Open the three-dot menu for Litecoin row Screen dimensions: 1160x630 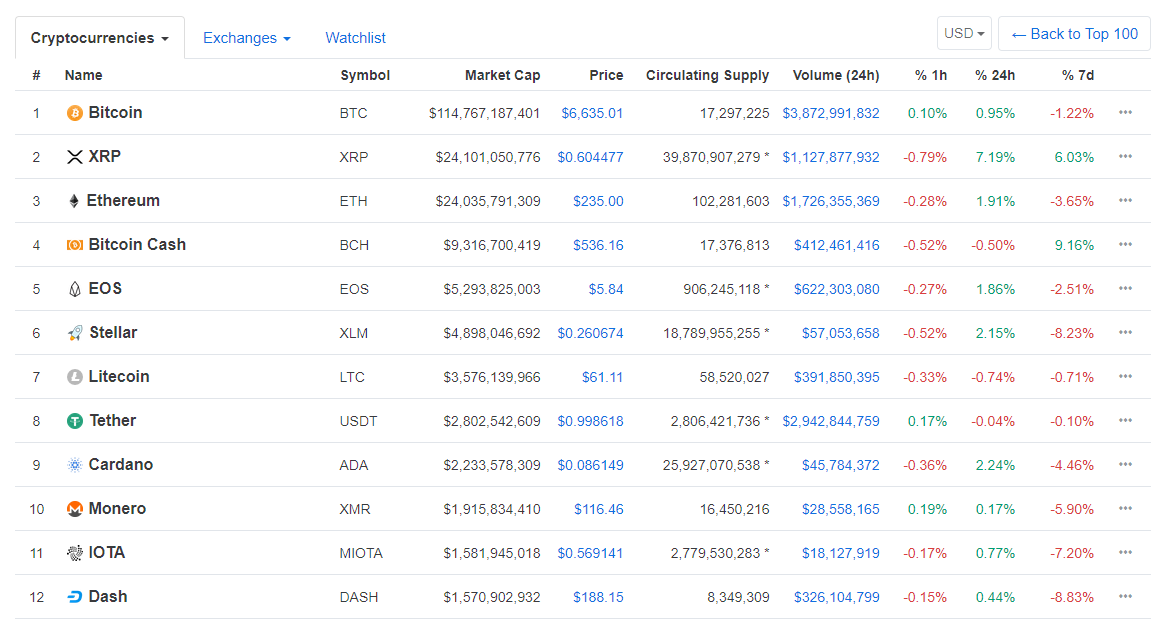pos(1125,377)
